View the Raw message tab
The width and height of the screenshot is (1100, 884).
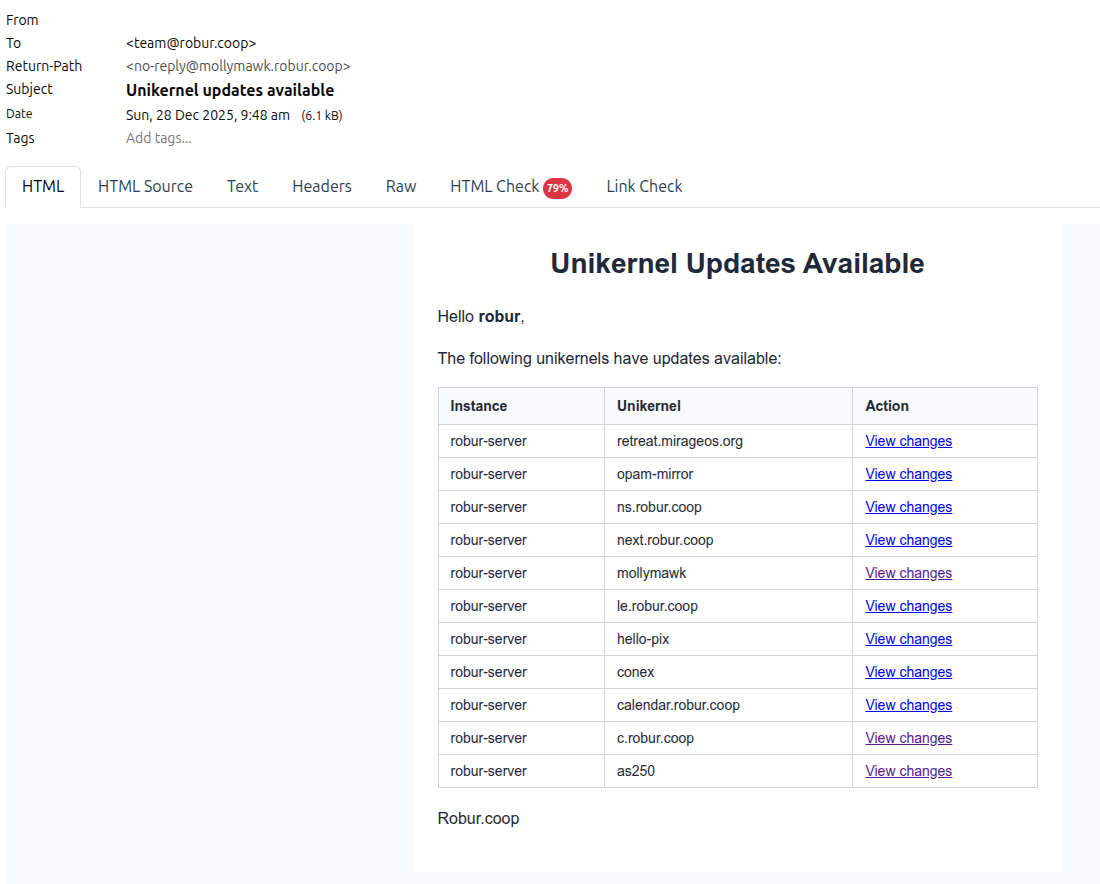coord(400,186)
